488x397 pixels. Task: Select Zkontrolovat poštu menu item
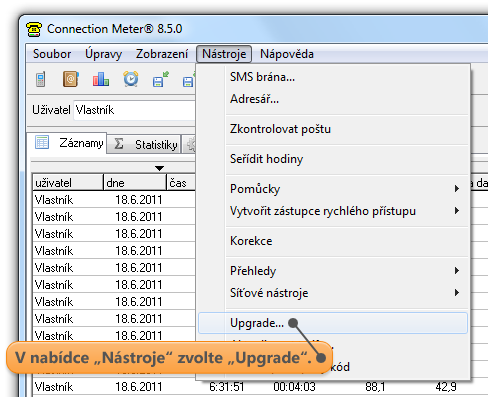(333, 129)
